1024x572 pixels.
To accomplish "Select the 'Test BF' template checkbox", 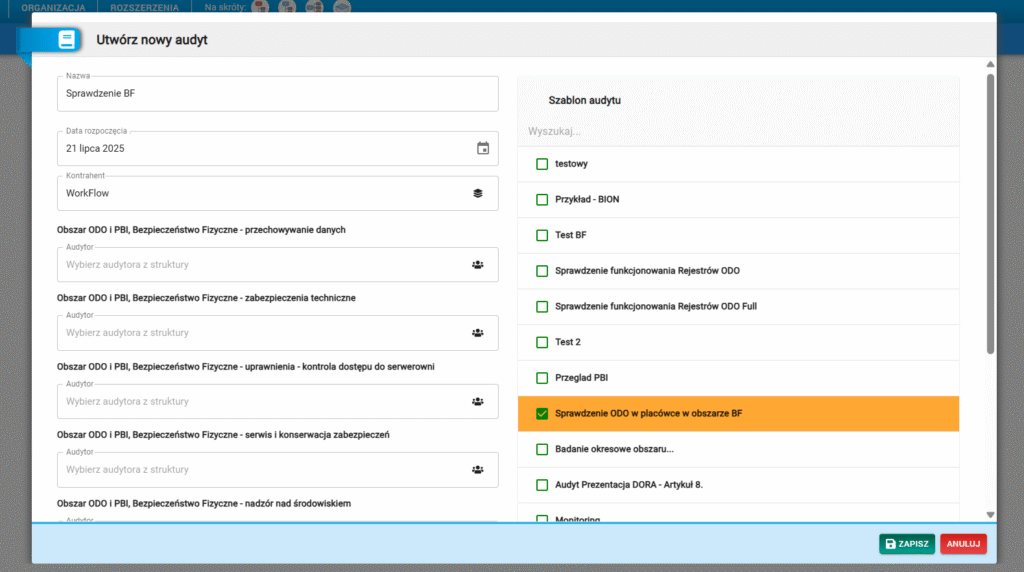I will [542, 235].
